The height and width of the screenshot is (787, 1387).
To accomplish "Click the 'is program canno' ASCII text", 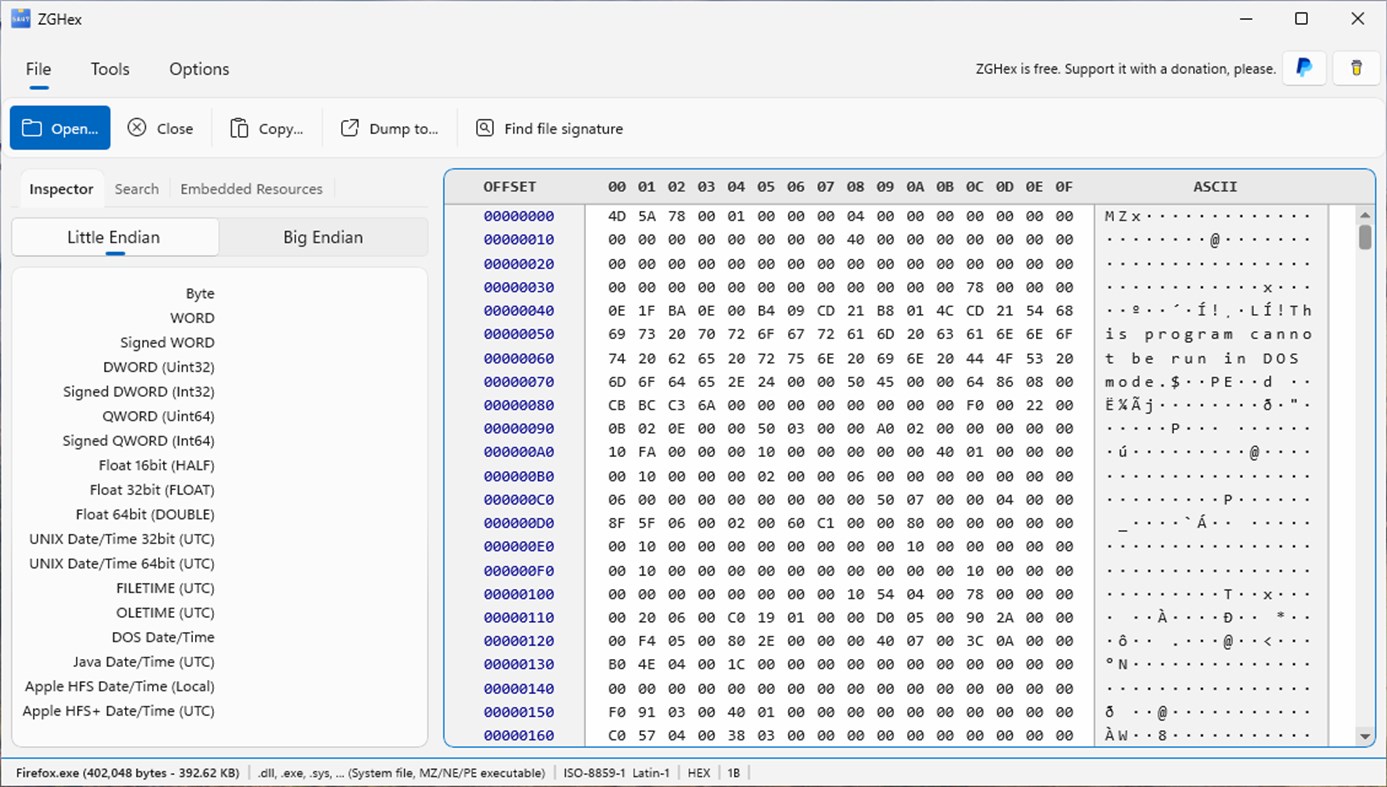I will (x=1208, y=335).
